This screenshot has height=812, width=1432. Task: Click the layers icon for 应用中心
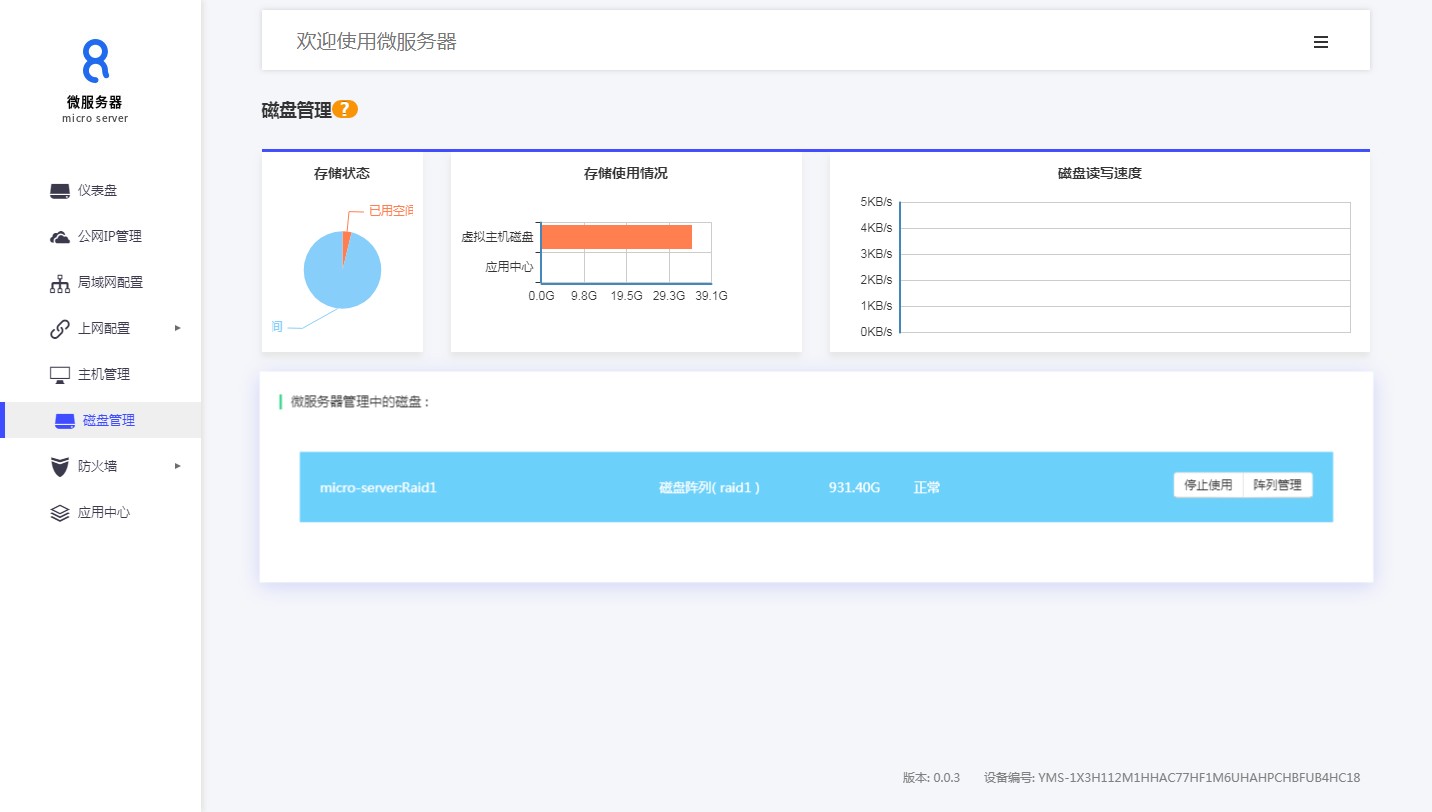pos(60,513)
